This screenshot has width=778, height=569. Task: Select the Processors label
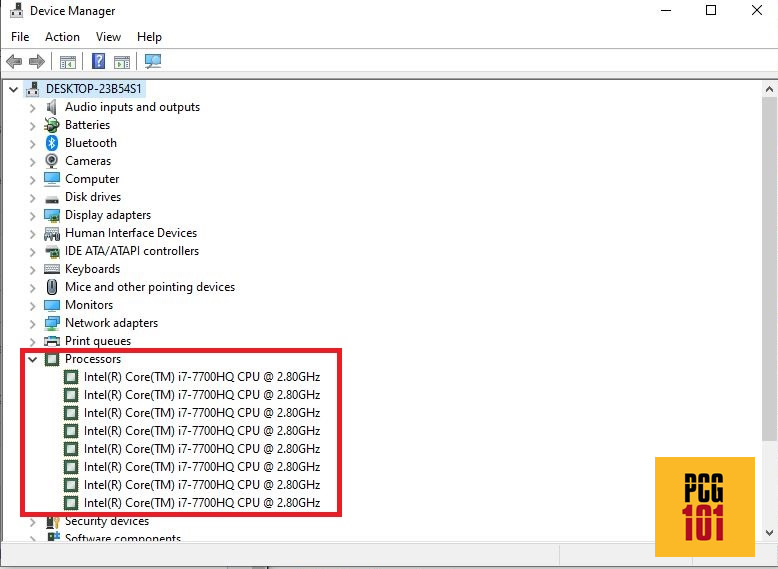coord(93,359)
